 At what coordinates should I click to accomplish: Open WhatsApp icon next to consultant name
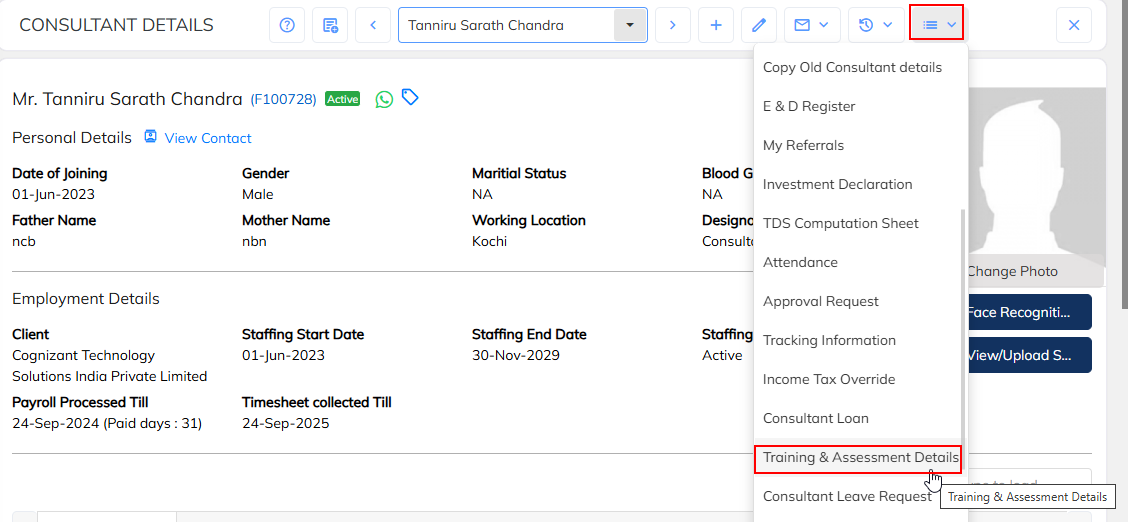click(384, 99)
